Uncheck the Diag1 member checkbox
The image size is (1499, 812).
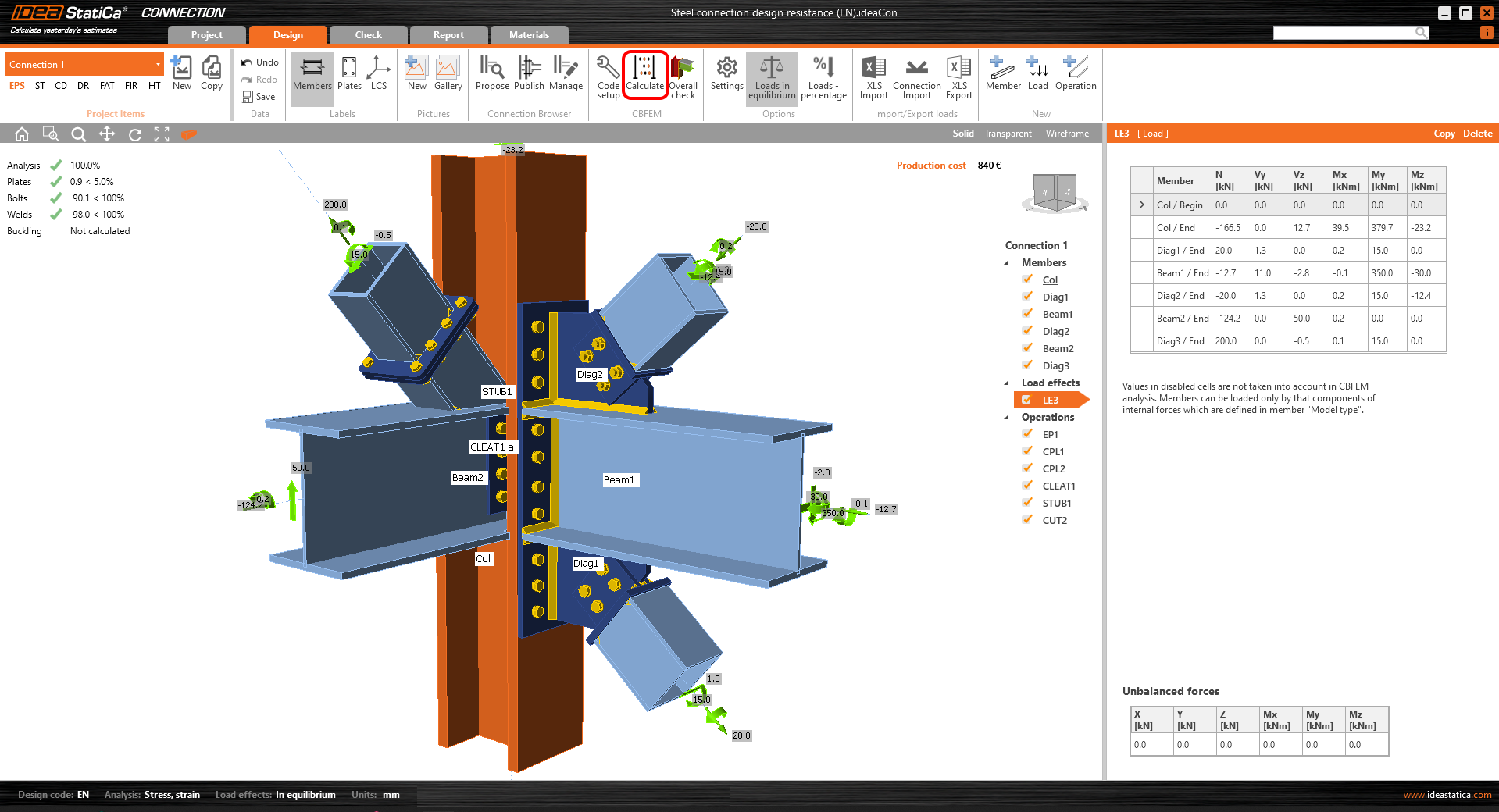pos(1028,297)
